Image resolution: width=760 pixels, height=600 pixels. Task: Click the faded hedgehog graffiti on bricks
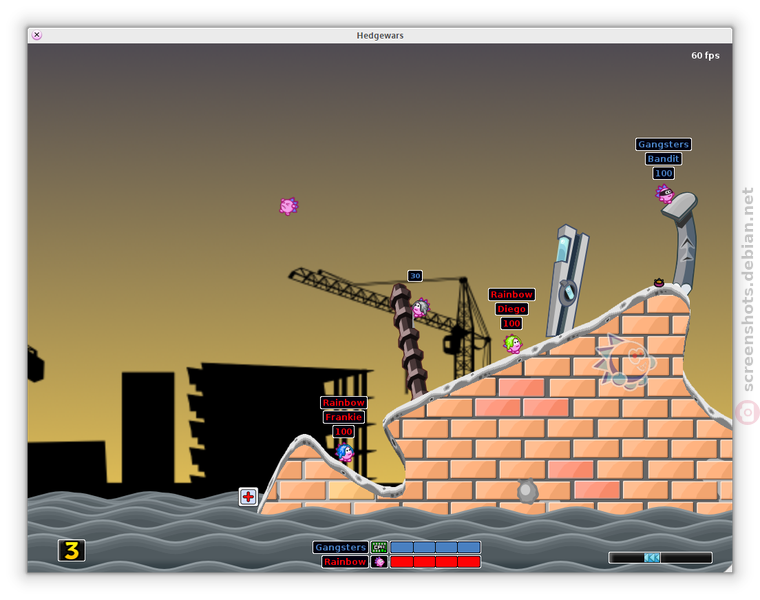[624, 361]
